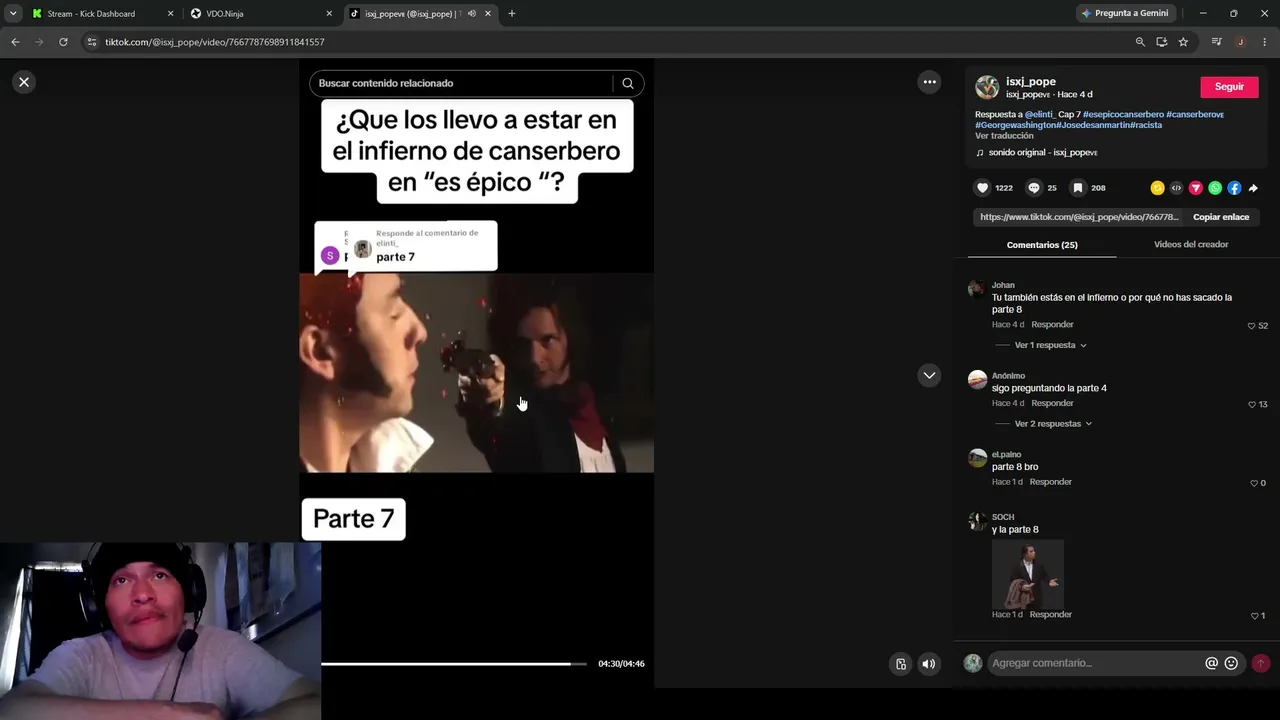
Task: Like SOCH's 'y la parte 8' comment
Action: pyautogui.click(x=1254, y=616)
